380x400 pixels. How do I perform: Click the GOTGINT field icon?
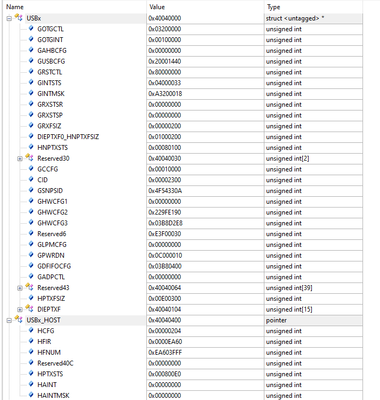pyautogui.click(x=31, y=39)
